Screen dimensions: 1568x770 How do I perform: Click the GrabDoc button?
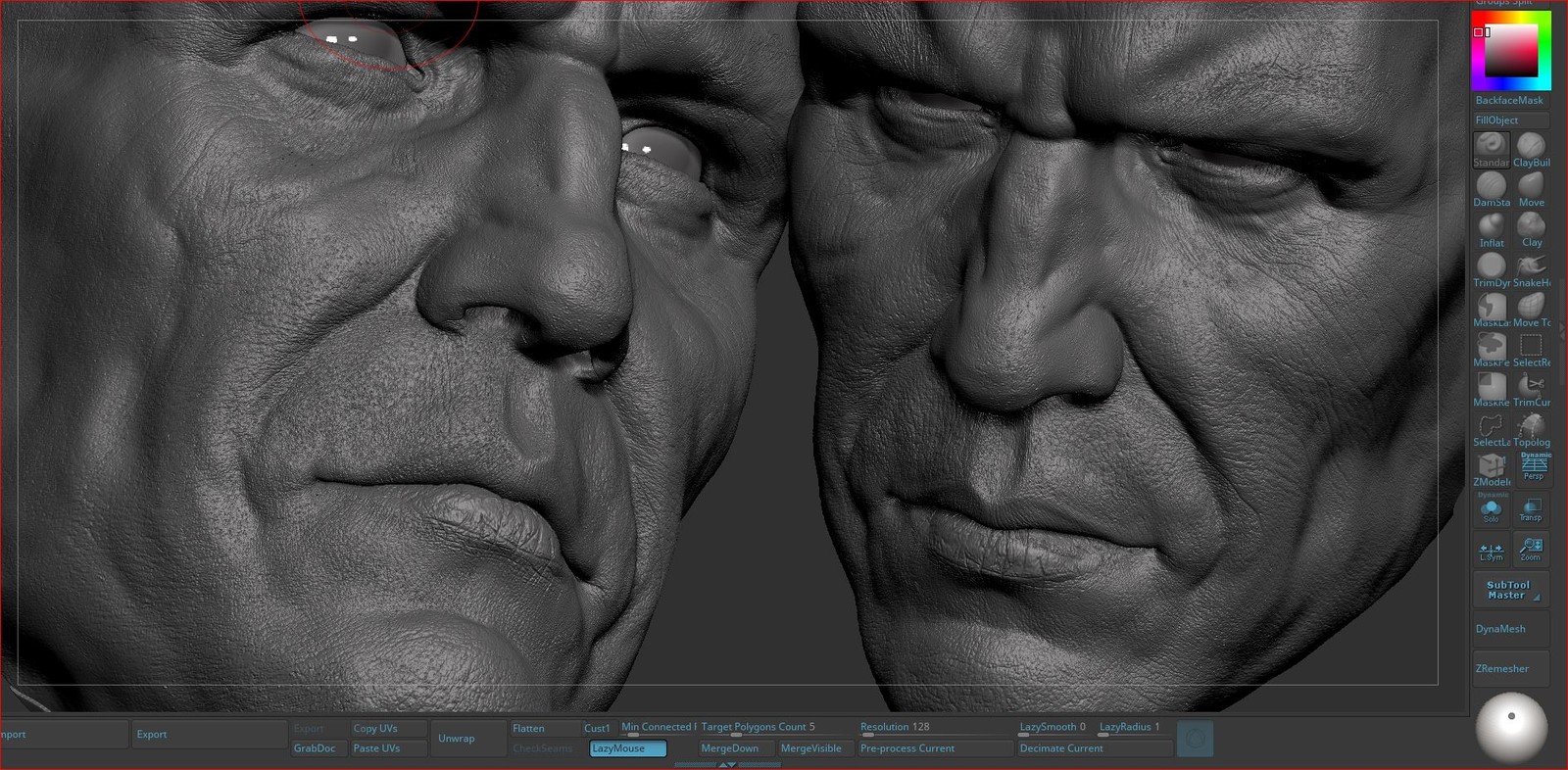point(318,748)
